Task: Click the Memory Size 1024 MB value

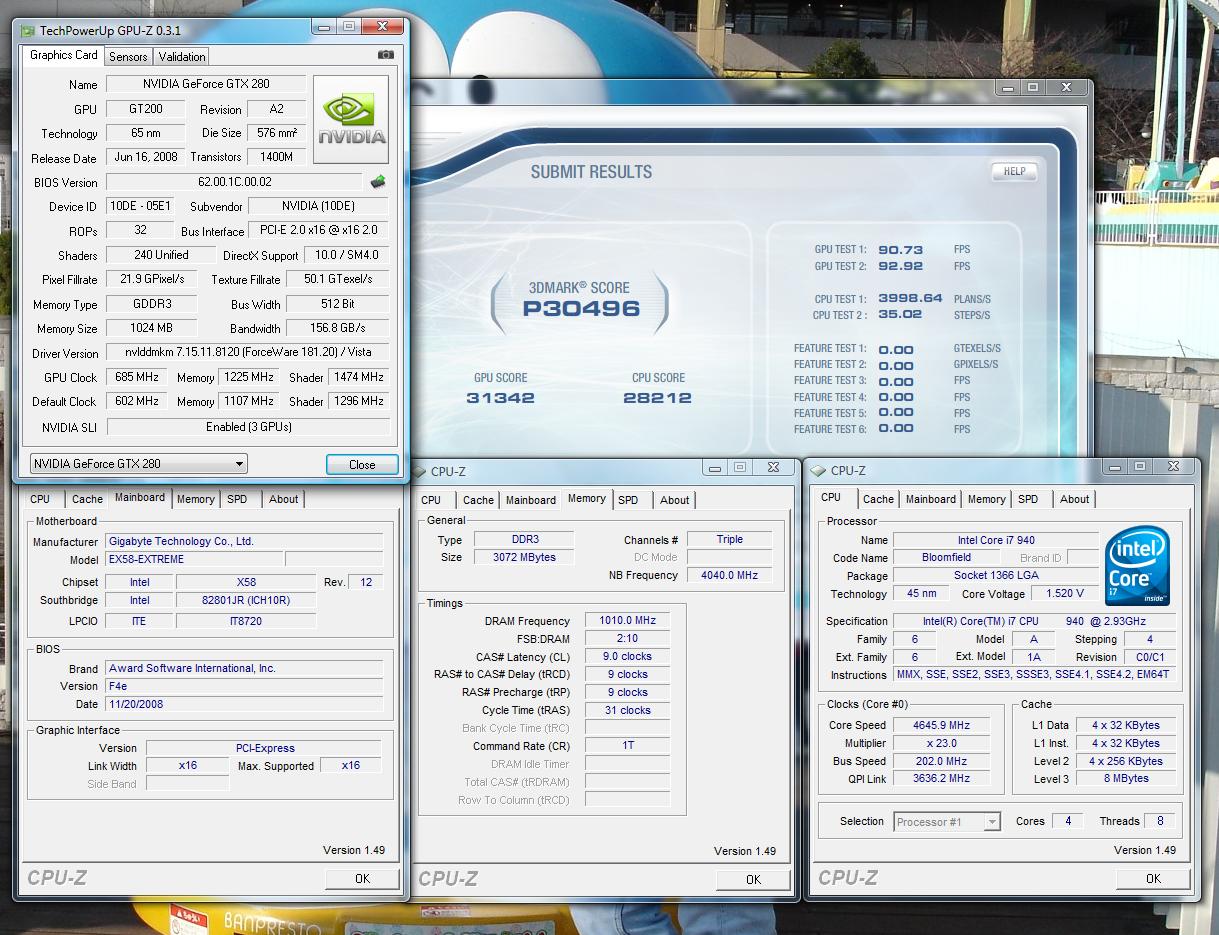Action: click(151, 328)
